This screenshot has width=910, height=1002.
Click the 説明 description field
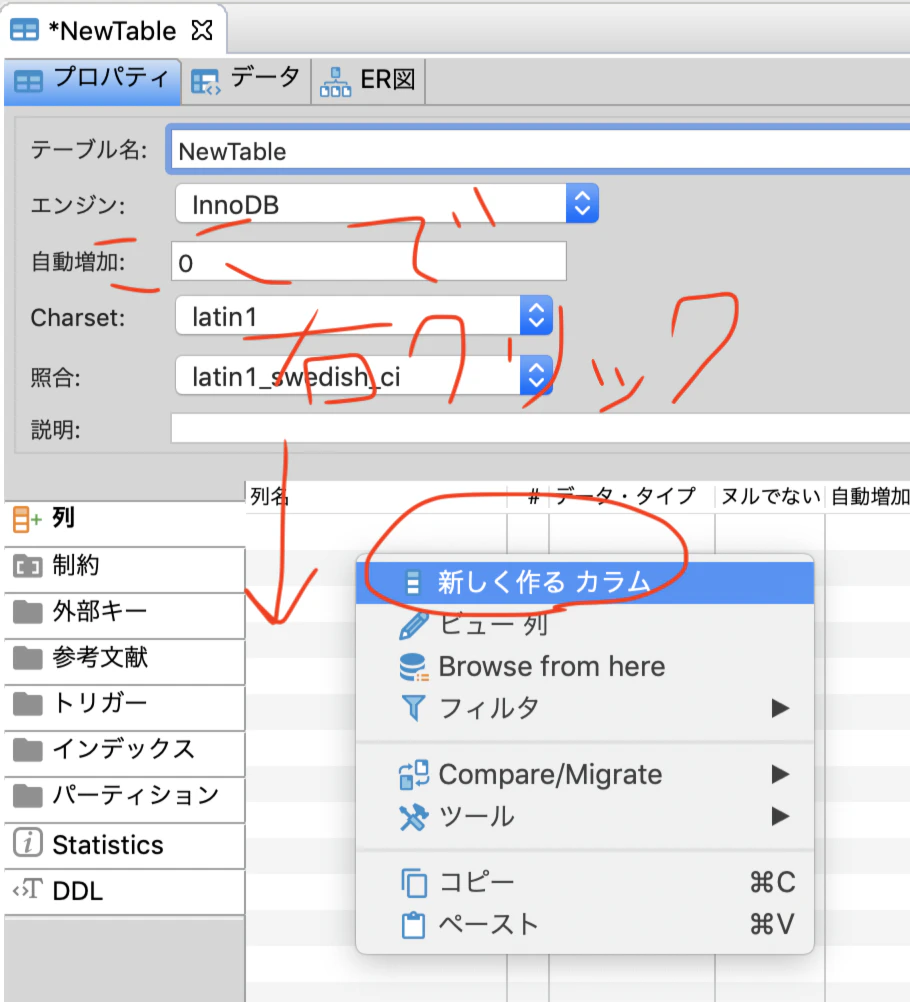click(541, 428)
